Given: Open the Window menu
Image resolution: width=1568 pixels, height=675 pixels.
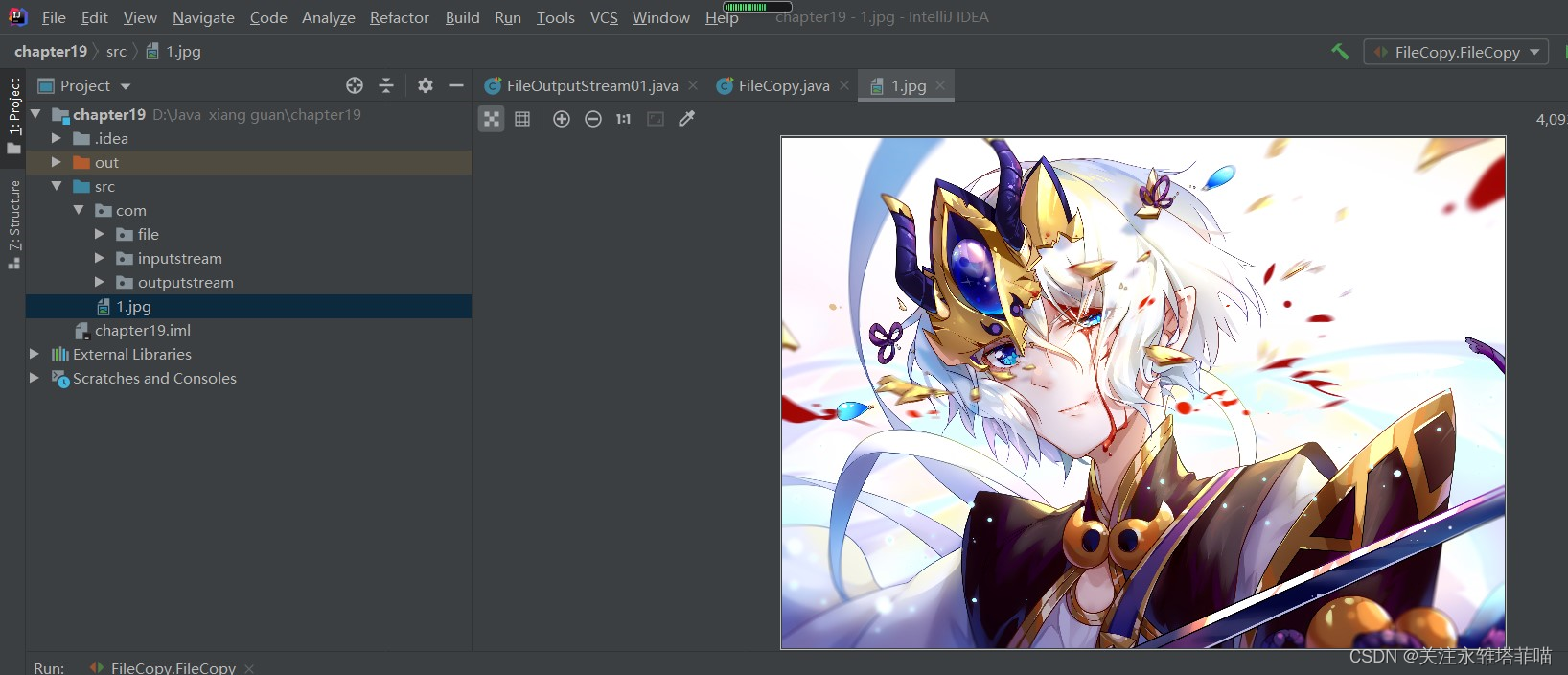Looking at the screenshot, I should pos(661,17).
